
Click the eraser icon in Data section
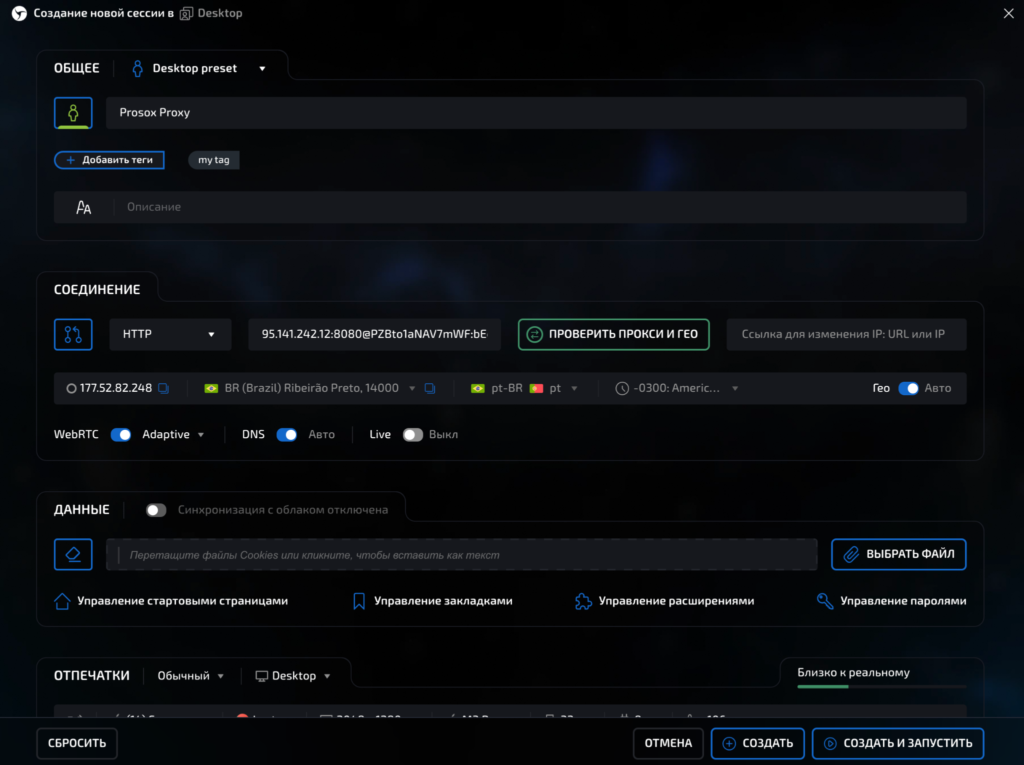[73, 555]
